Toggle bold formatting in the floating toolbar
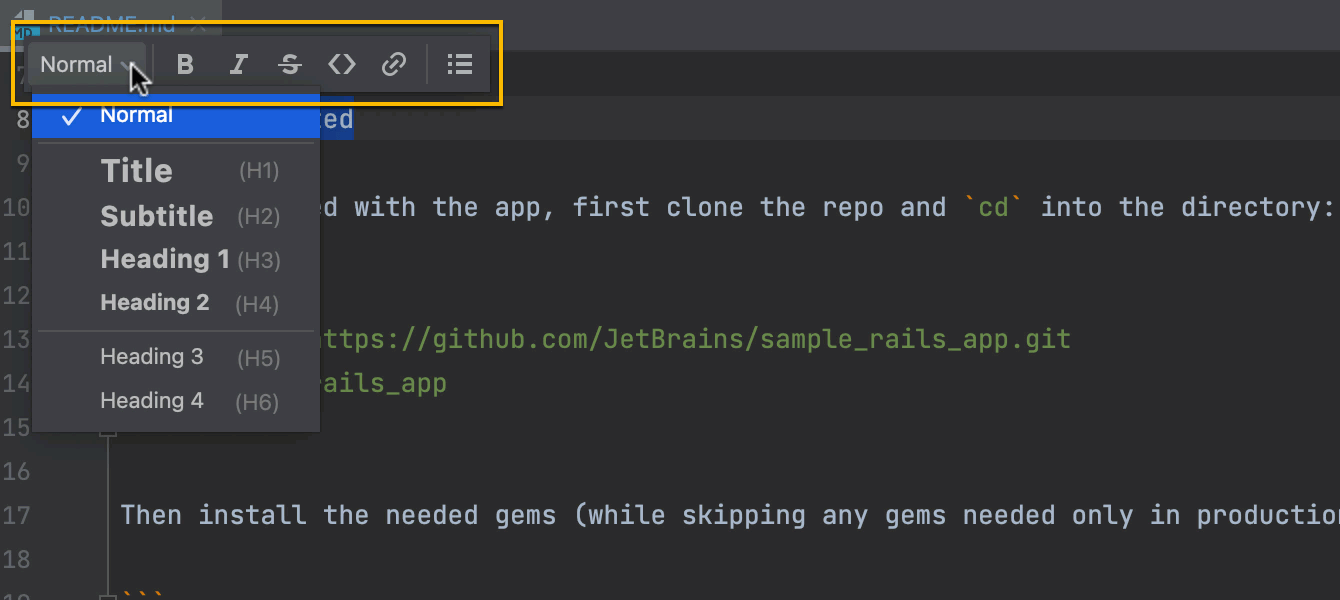The image size is (1340, 600). pyautogui.click(x=185, y=65)
